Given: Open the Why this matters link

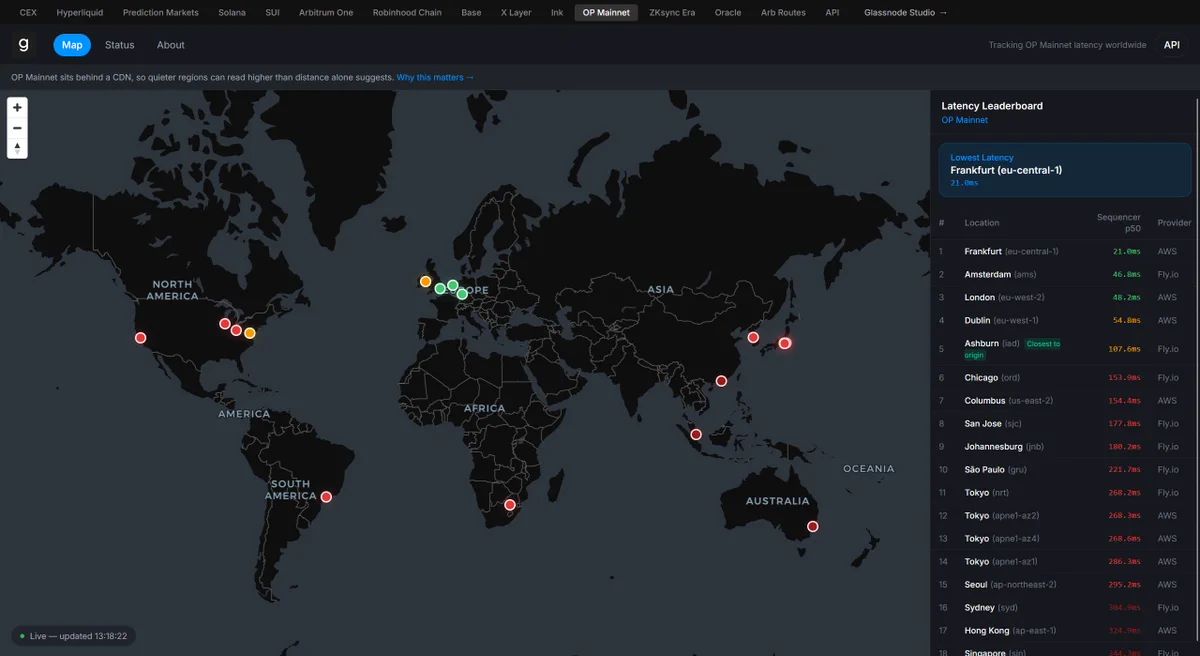Looking at the screenshot, I should pyautogui.click(x=435, y=77).
